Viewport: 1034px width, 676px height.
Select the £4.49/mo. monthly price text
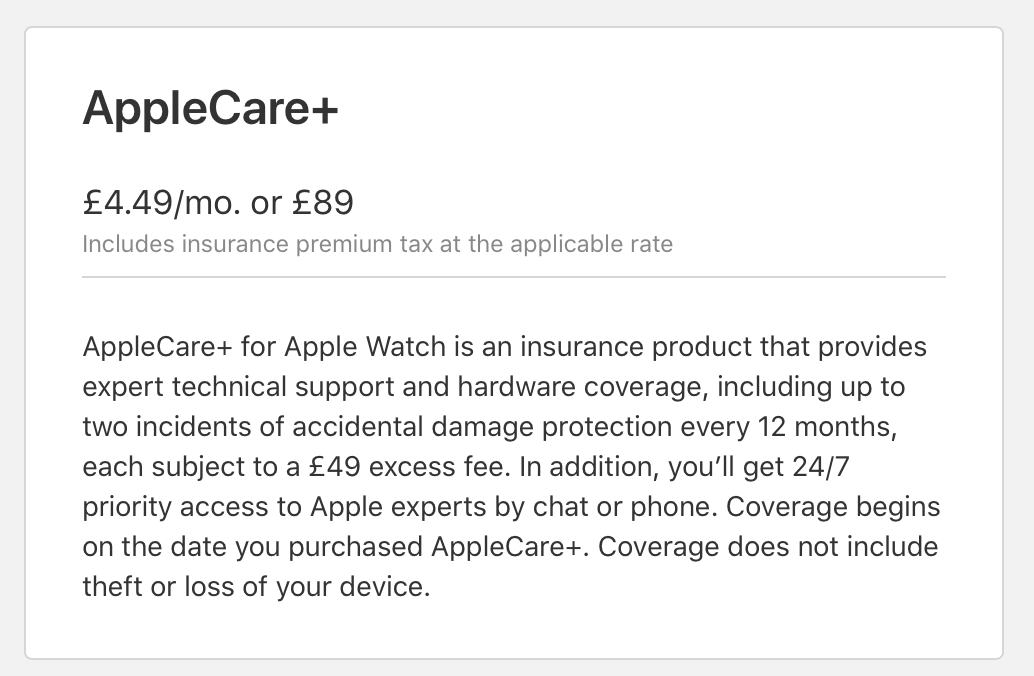[x=162, y=202]
